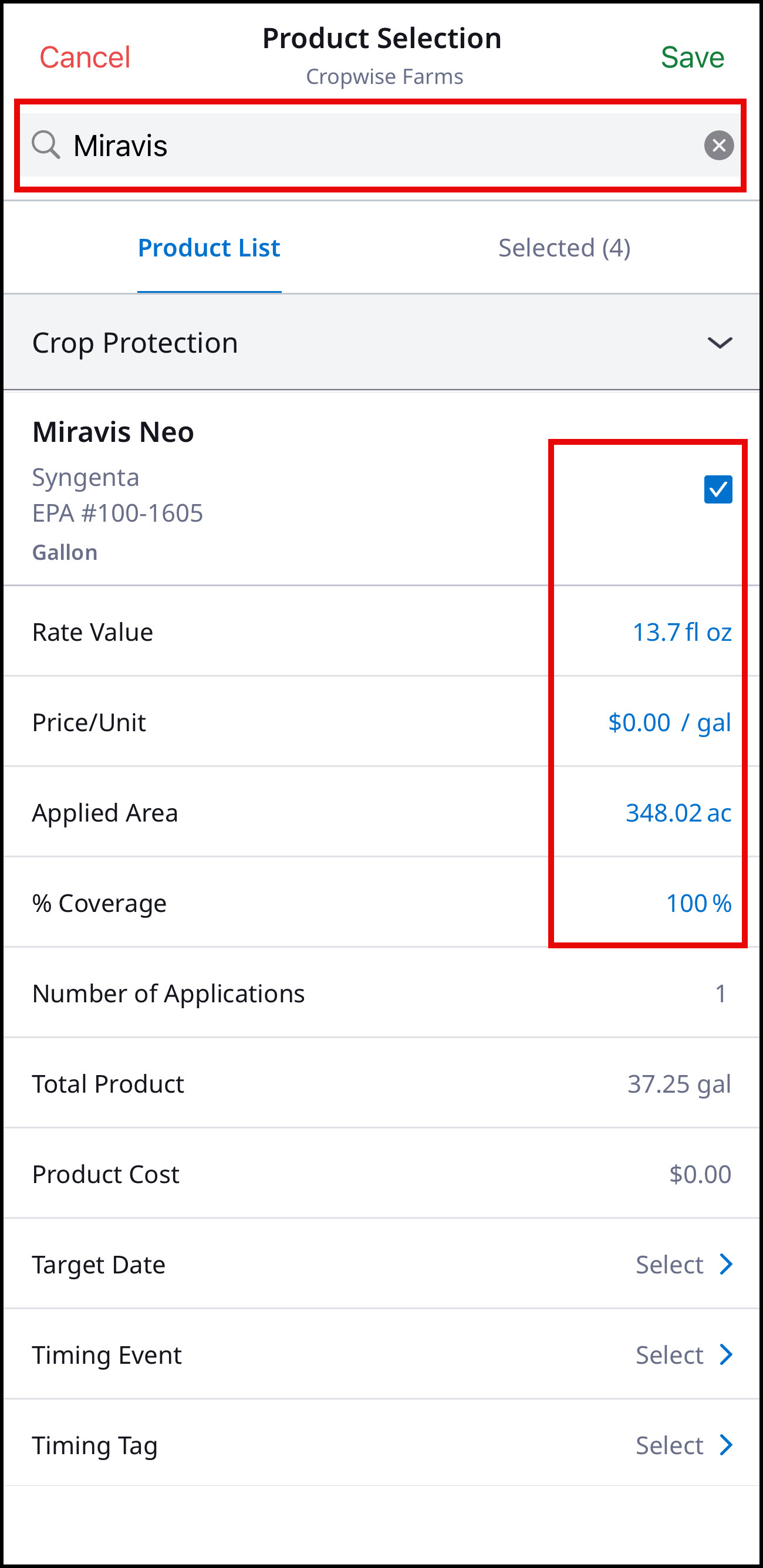Click the Number of Applications value 1

[x=721, y=993]
